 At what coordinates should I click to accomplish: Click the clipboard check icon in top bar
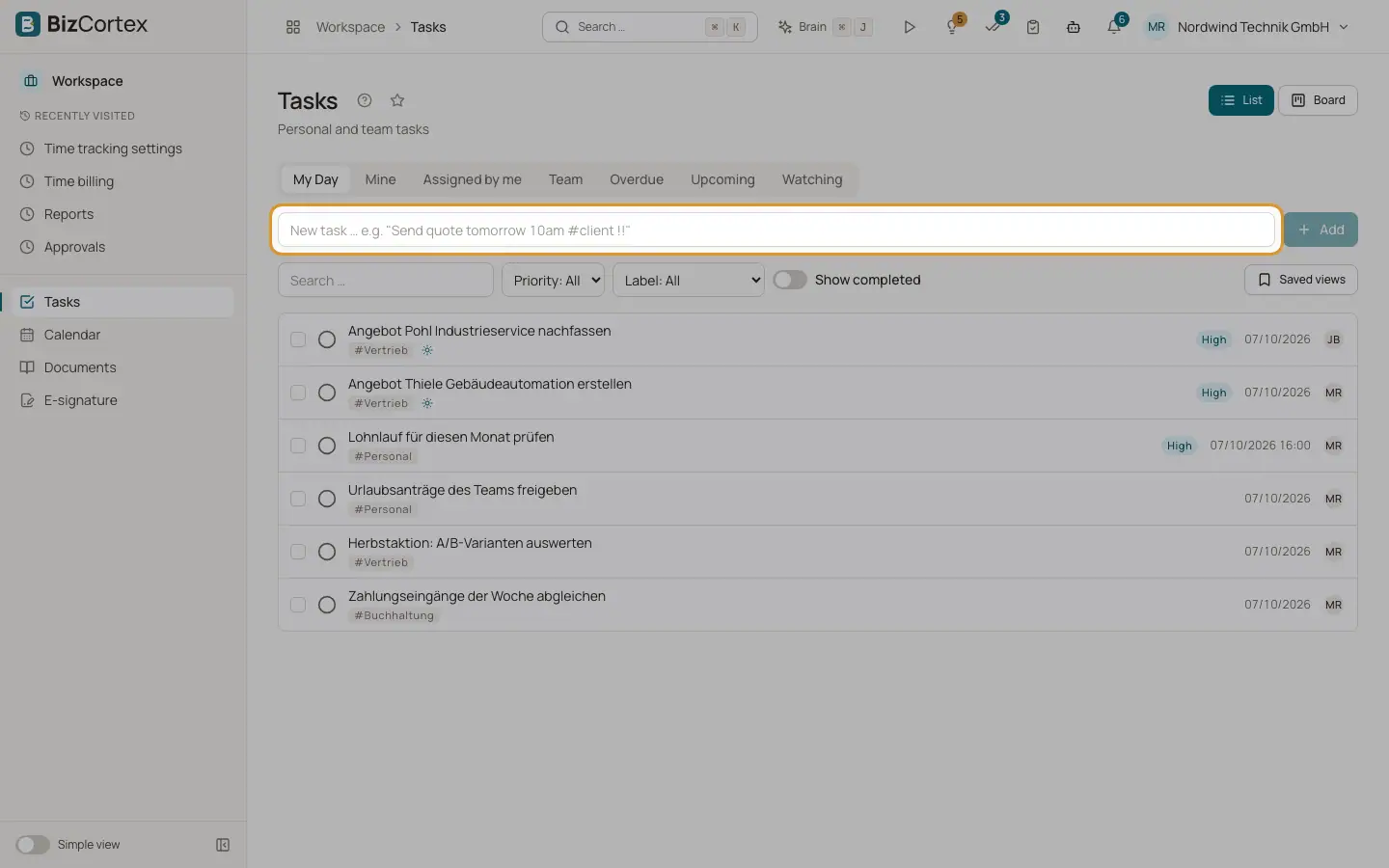(x=1033, y=27)
